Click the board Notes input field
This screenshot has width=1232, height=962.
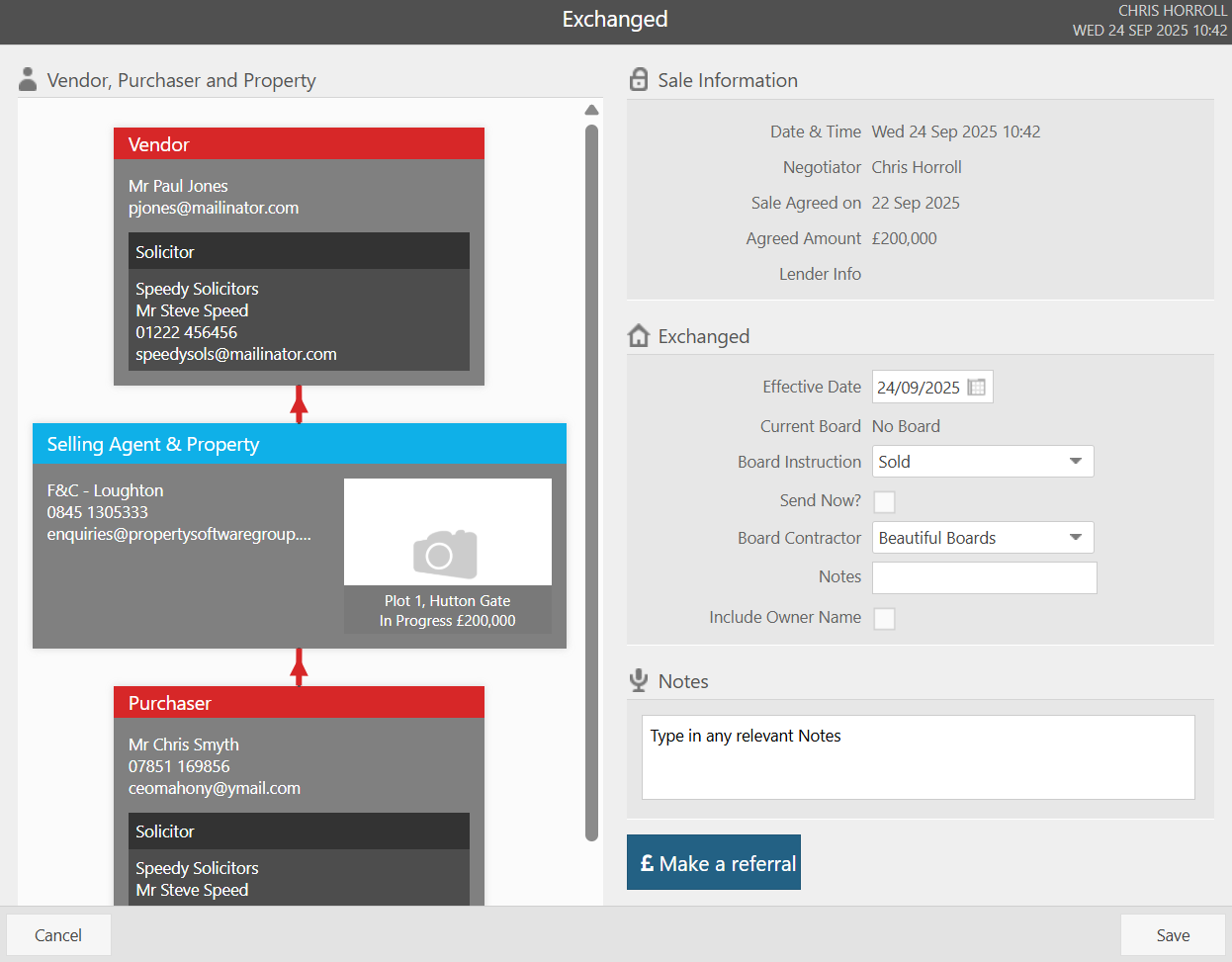[x=984, y=577]
